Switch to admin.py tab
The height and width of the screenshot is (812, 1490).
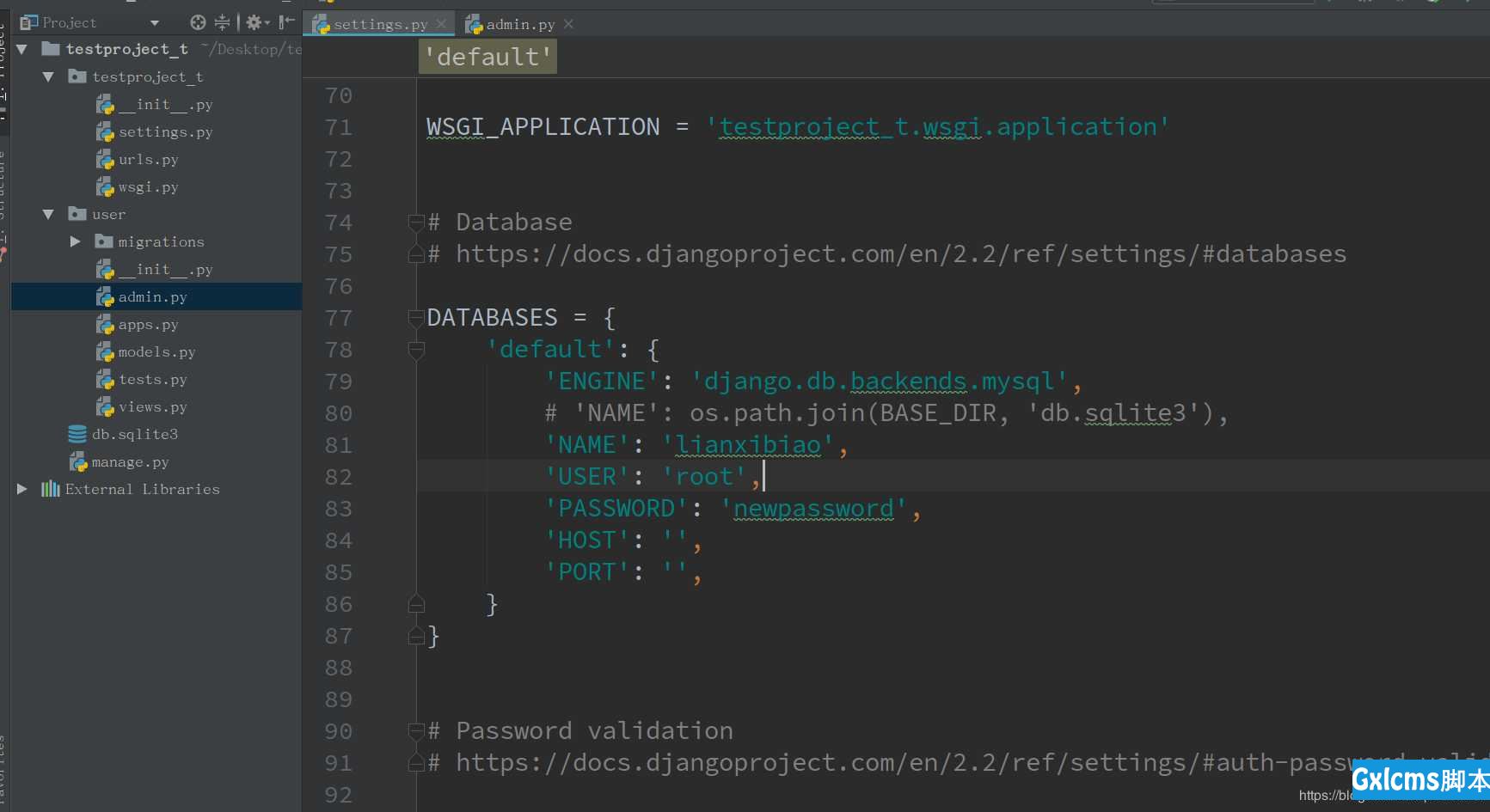pos(520,24)
